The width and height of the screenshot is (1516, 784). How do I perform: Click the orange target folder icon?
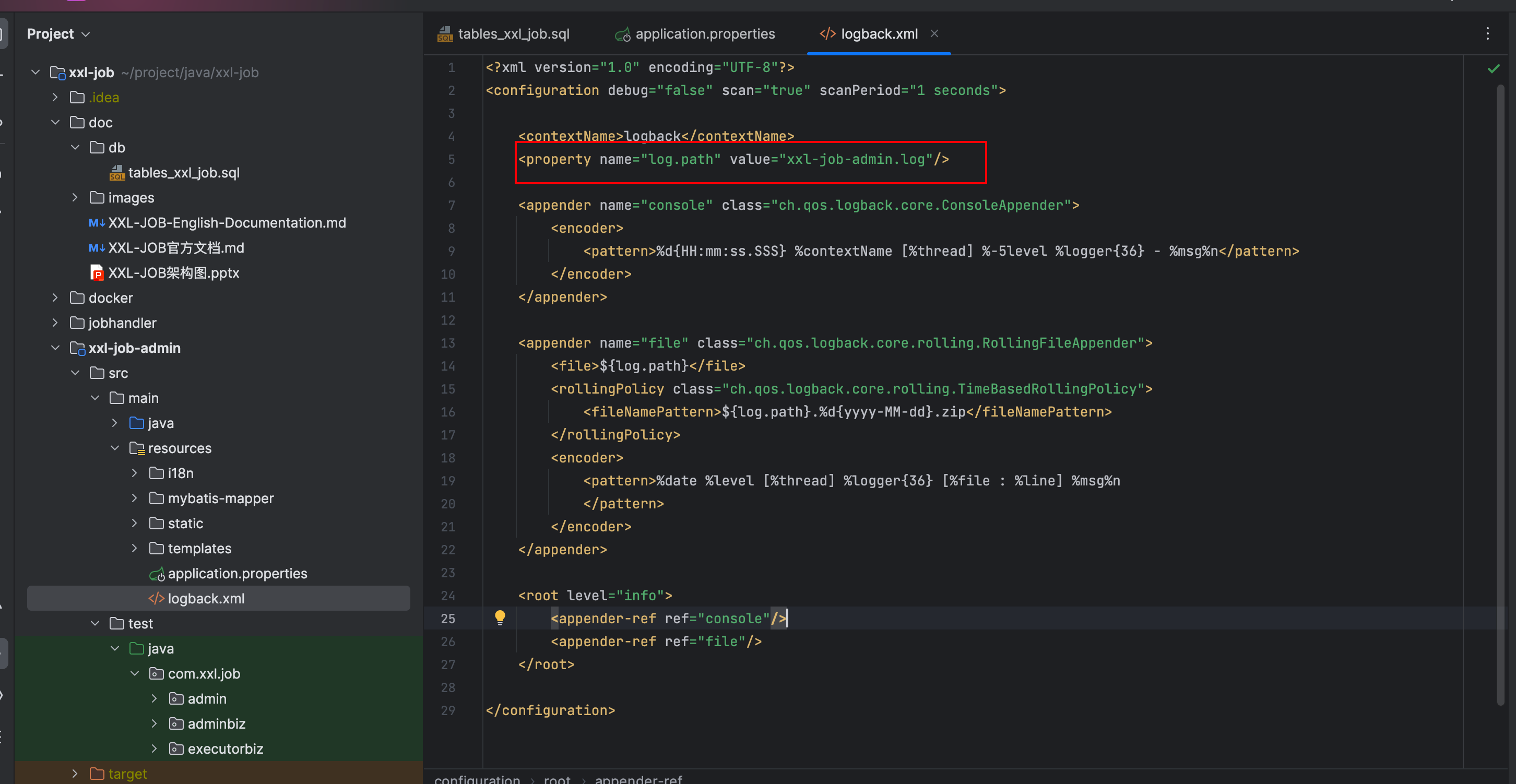click(x=97, y=774)
